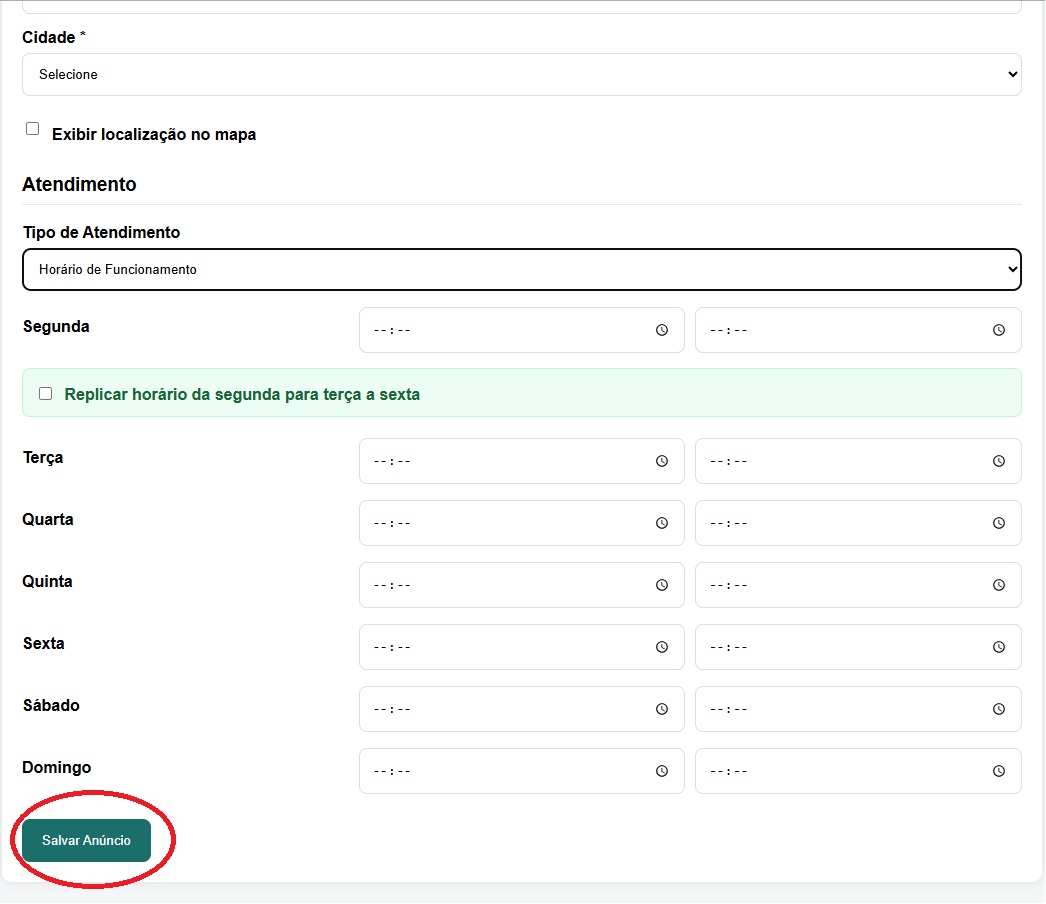Screen dimensions: 1046x904
Task: Click the 'Tipo de Atendimento' label
Action: [x=101, y=232]
